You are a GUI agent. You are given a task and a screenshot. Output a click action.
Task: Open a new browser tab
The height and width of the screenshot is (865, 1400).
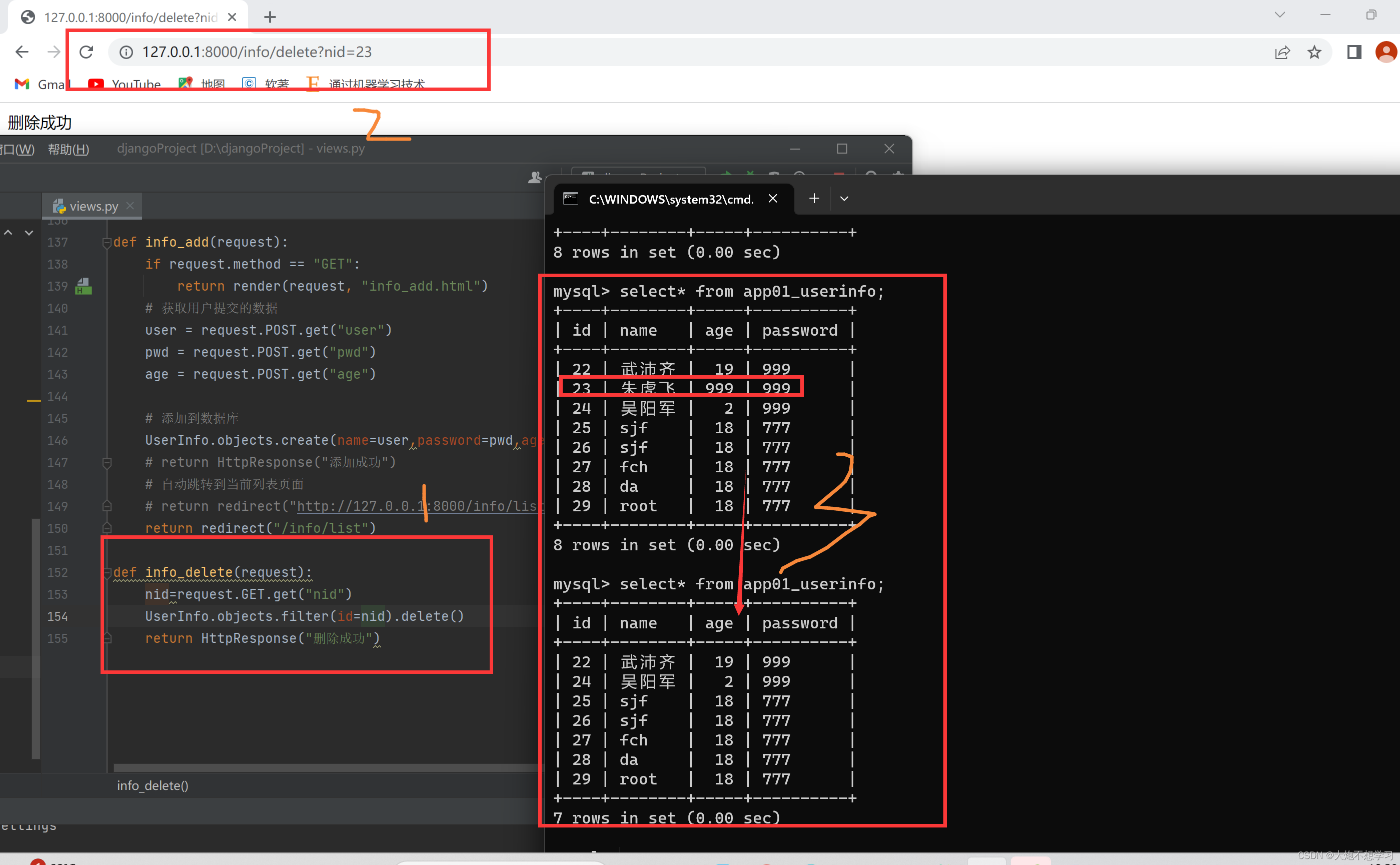[x=270, y=17]
